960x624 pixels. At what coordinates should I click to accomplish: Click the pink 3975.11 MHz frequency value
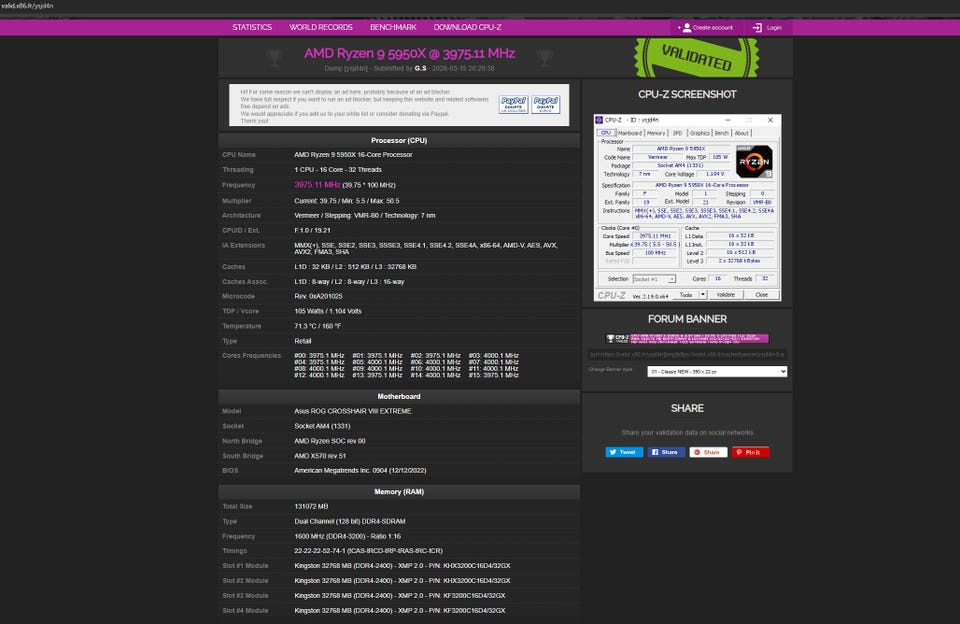coord(317,185)
